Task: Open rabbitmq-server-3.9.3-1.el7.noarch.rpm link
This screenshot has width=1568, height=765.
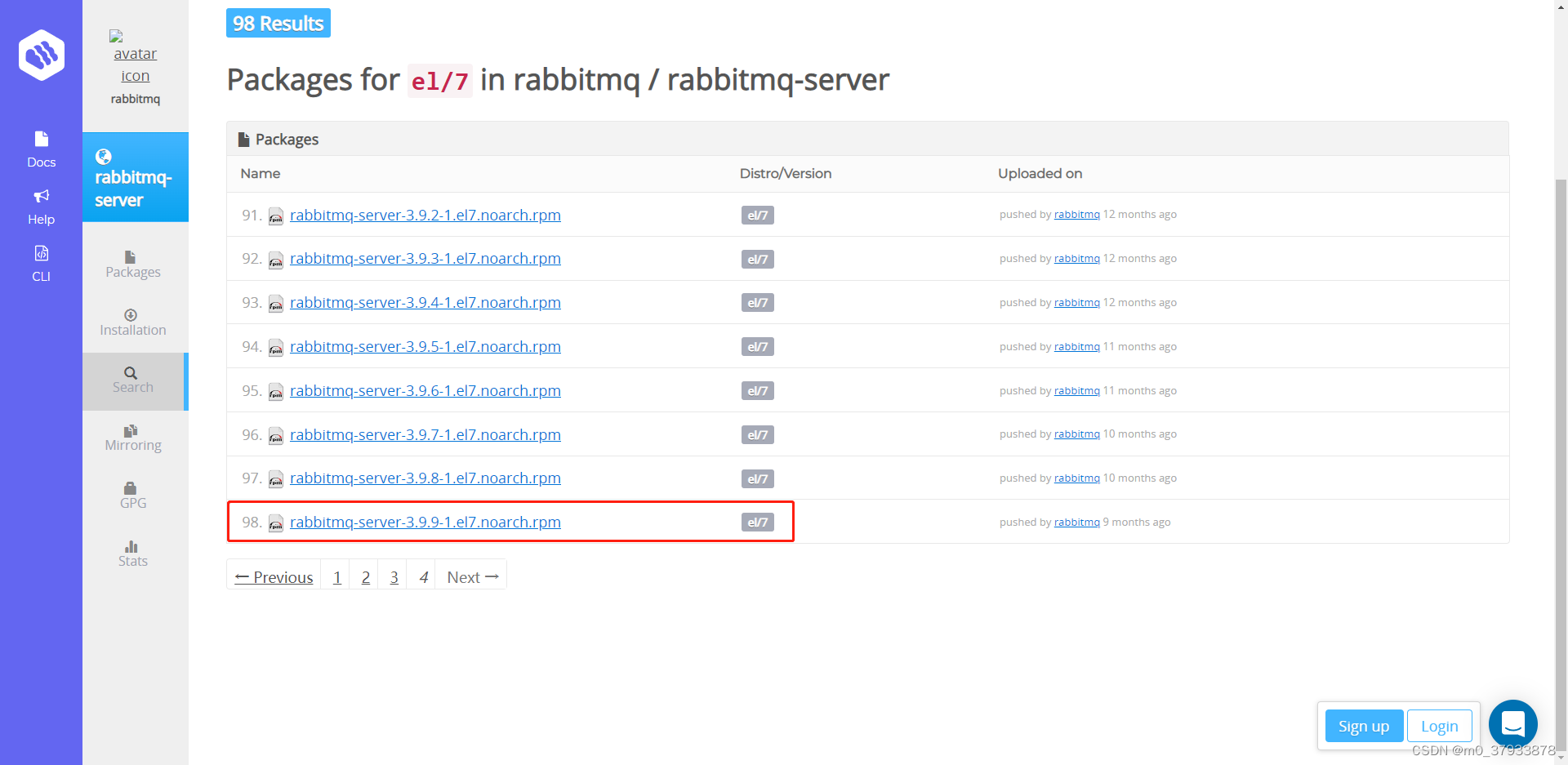Action: (x=425, y=258)
